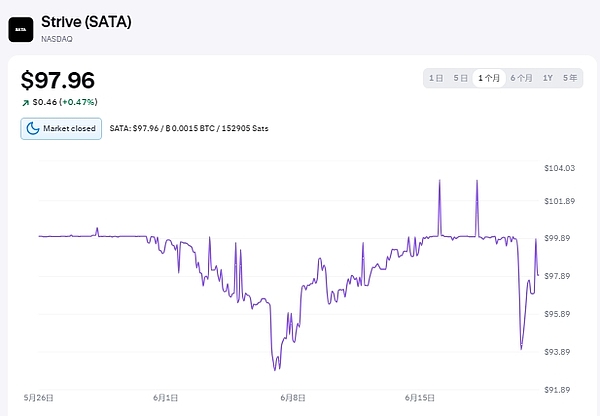Viewport: 600px width, 416px height.
Task: Click the black SATA logo icon
Action: tap(21, 29)
